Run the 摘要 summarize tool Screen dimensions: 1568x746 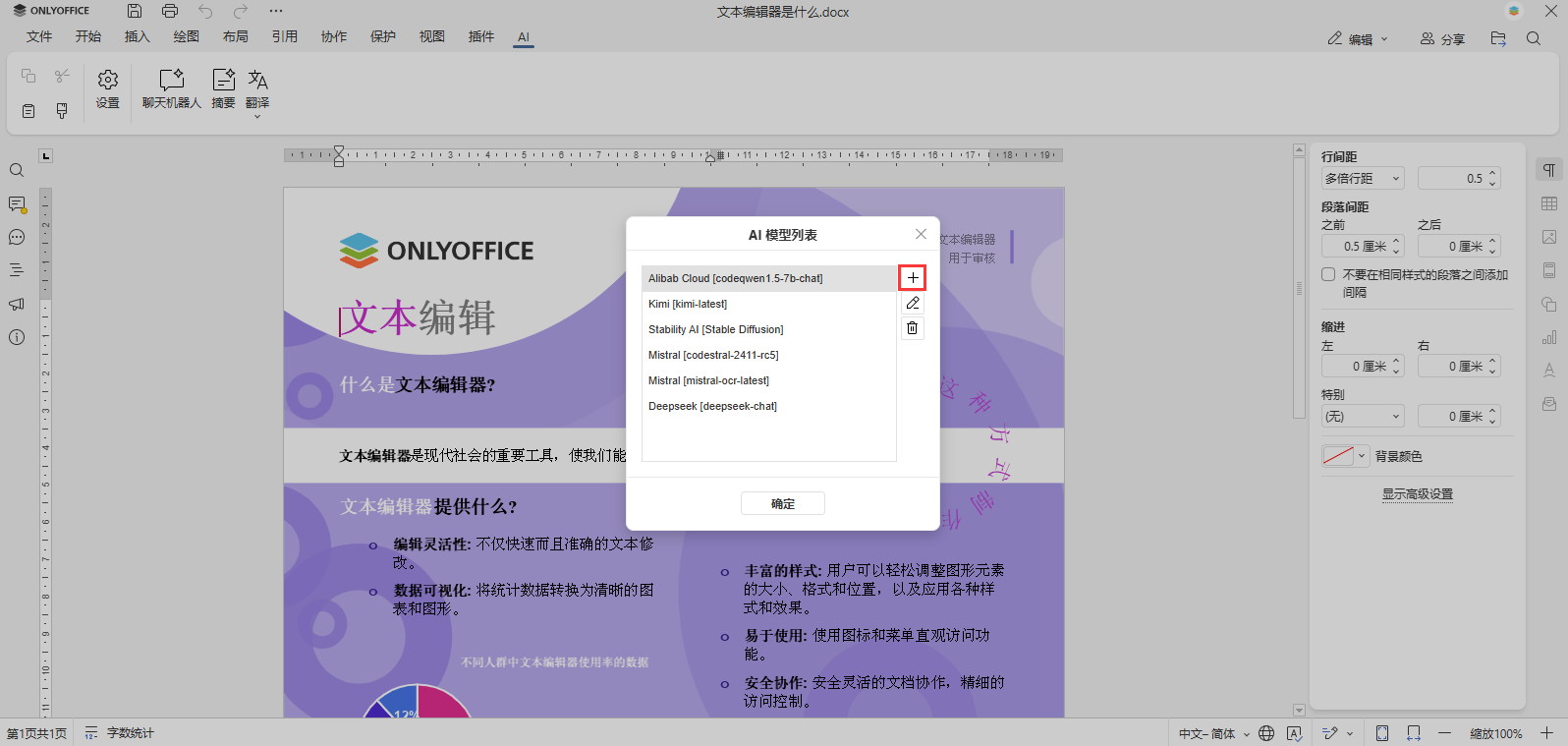pos(224,88)
